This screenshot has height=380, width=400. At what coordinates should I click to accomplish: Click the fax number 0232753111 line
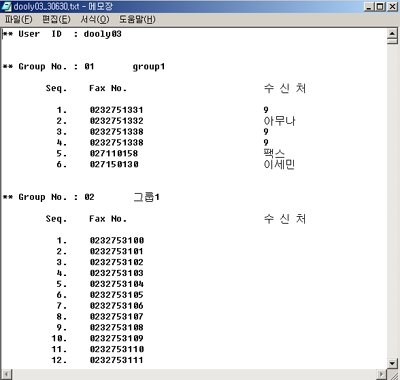tap(117, 360)
